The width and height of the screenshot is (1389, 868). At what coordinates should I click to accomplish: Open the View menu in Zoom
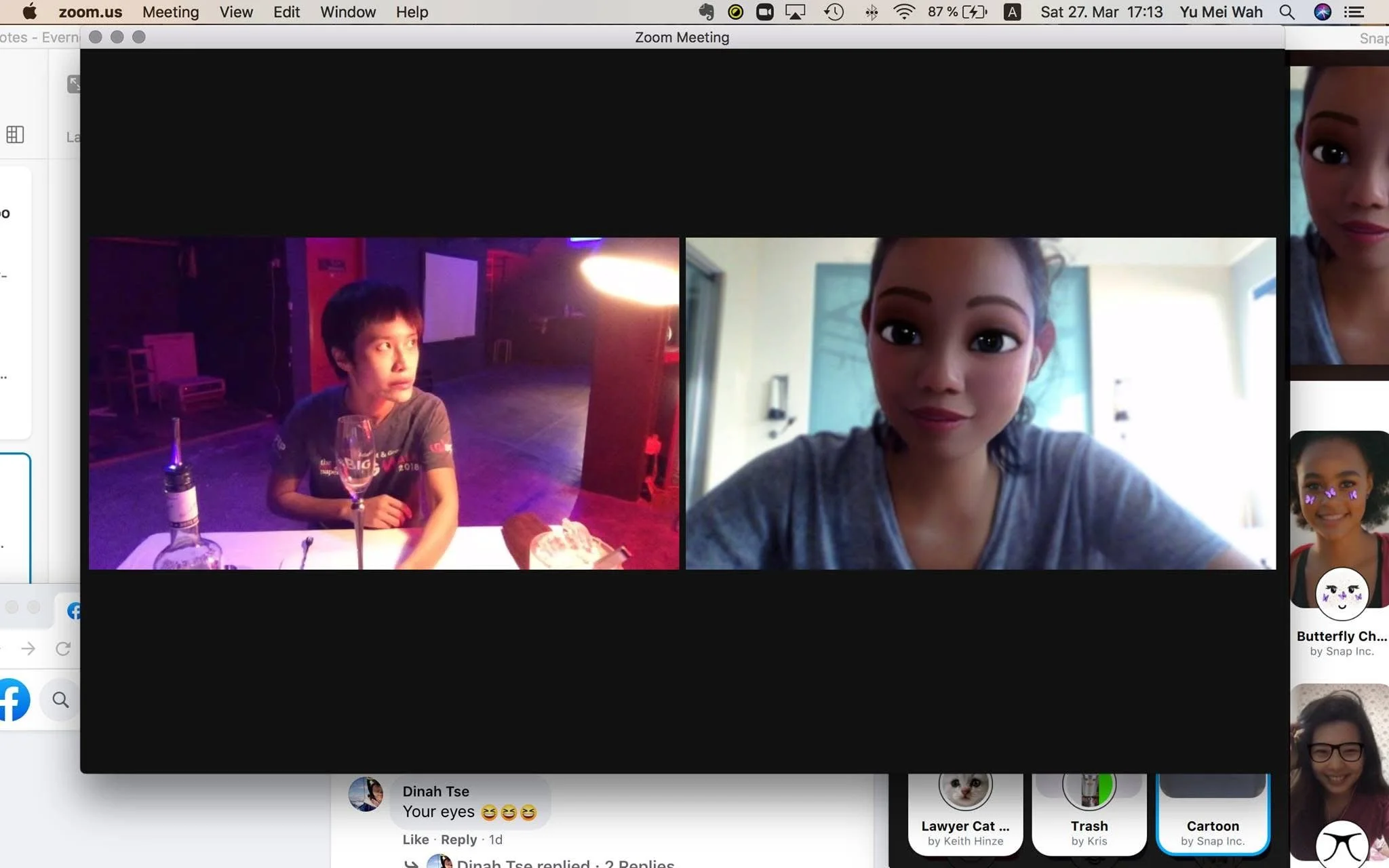236,12
